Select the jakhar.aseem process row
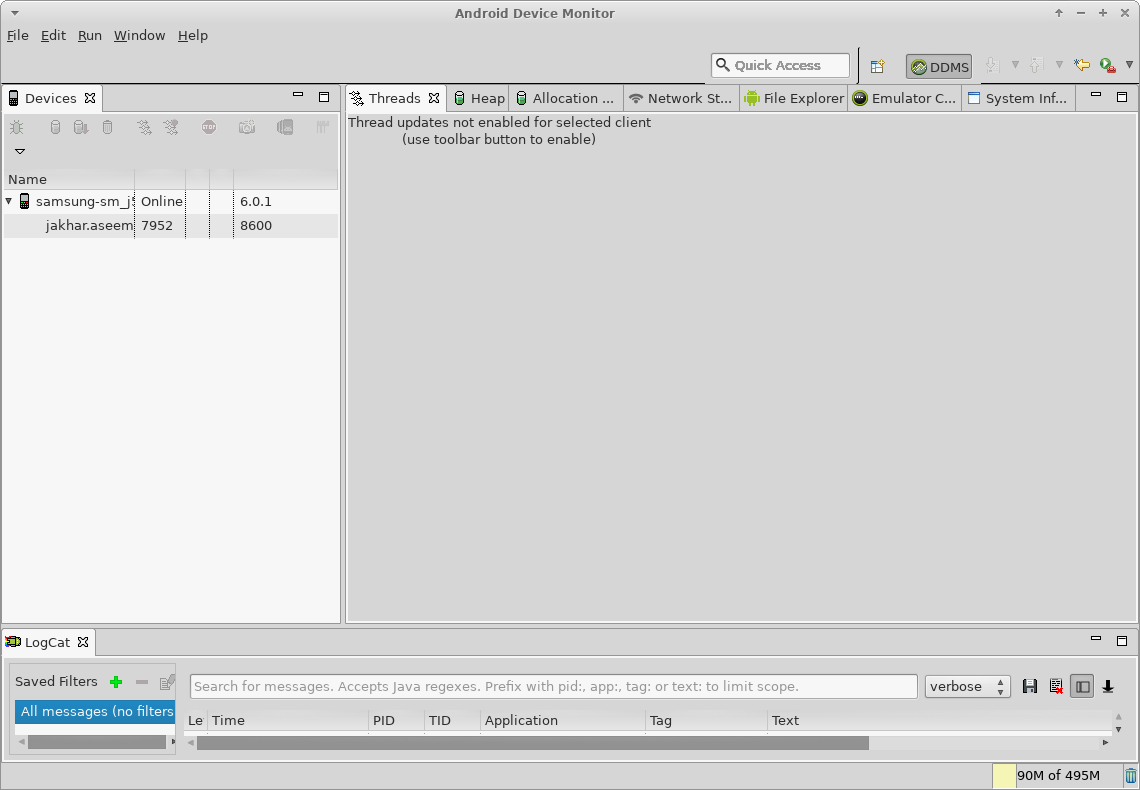The height and width of the screenshot is (790, 1140). 89,226
